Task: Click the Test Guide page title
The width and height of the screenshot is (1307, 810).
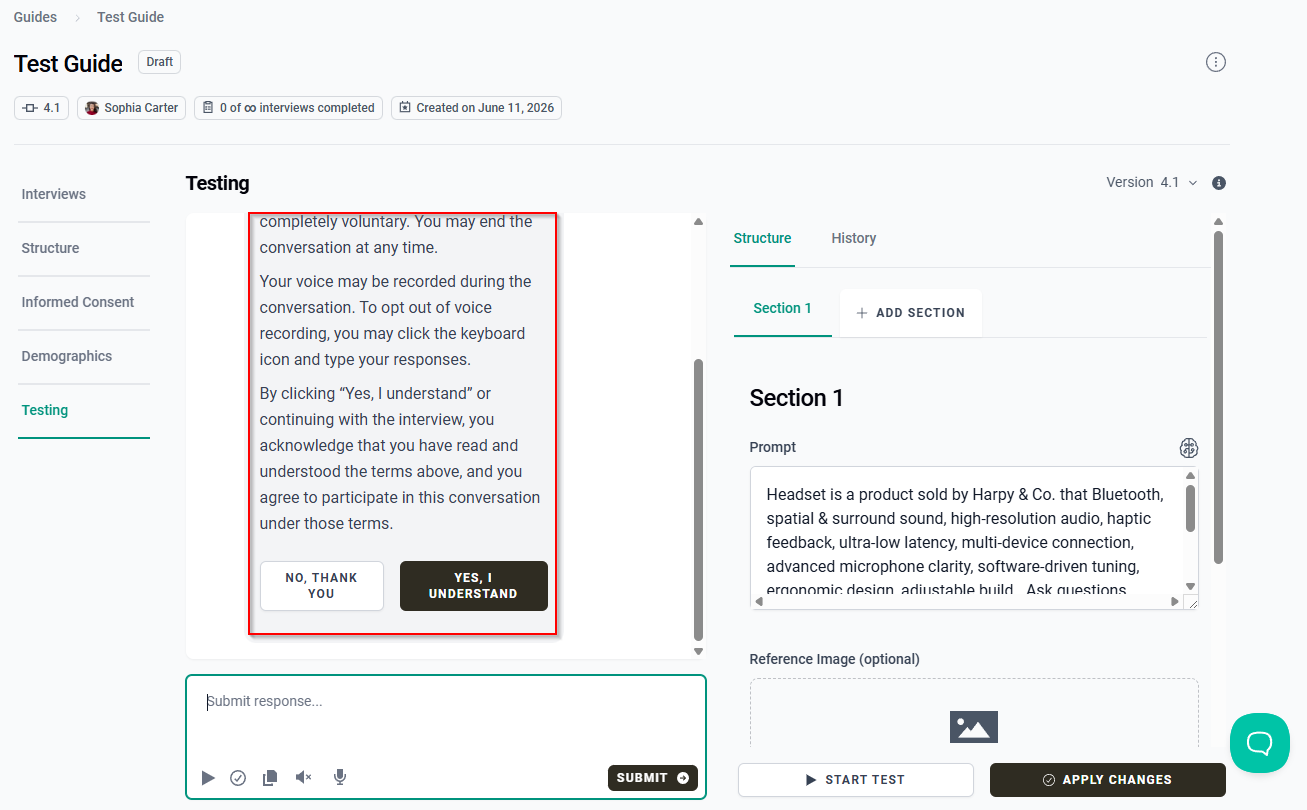Action: pyautogui.click(x=69, y=64)
